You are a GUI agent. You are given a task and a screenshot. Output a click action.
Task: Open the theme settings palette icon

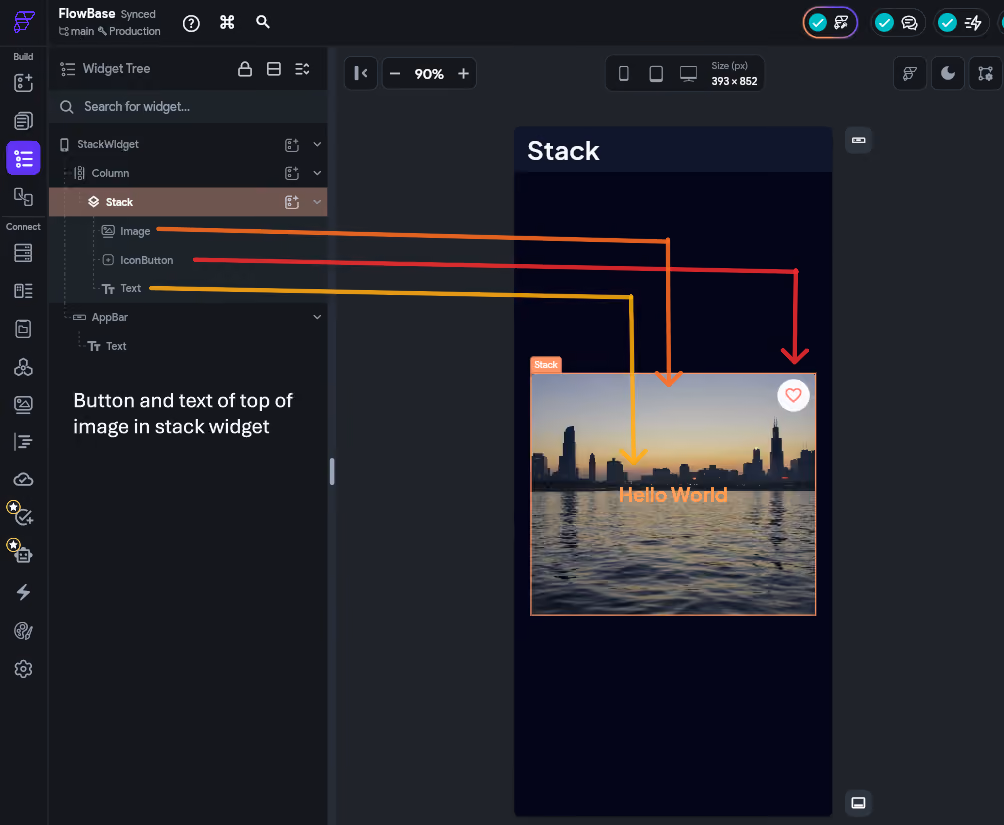[x=23, y=631]
